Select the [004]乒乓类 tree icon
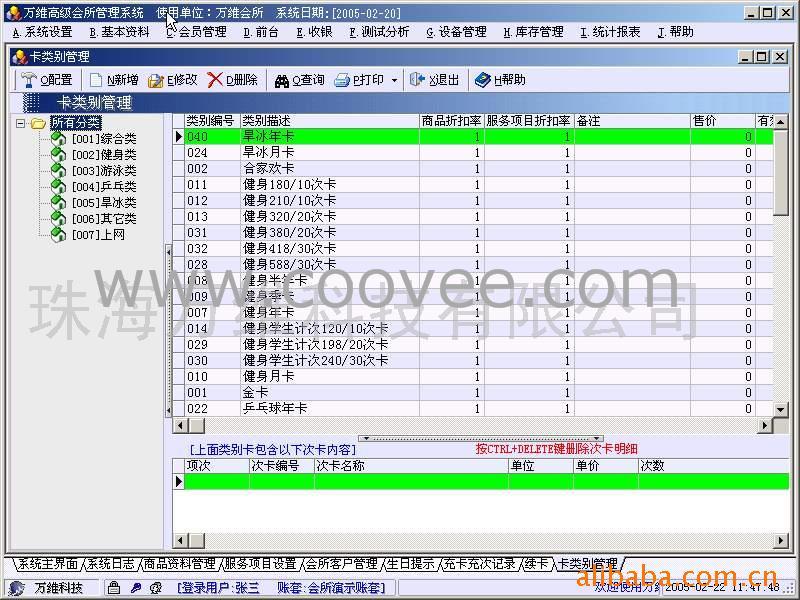 pos(59,187)
